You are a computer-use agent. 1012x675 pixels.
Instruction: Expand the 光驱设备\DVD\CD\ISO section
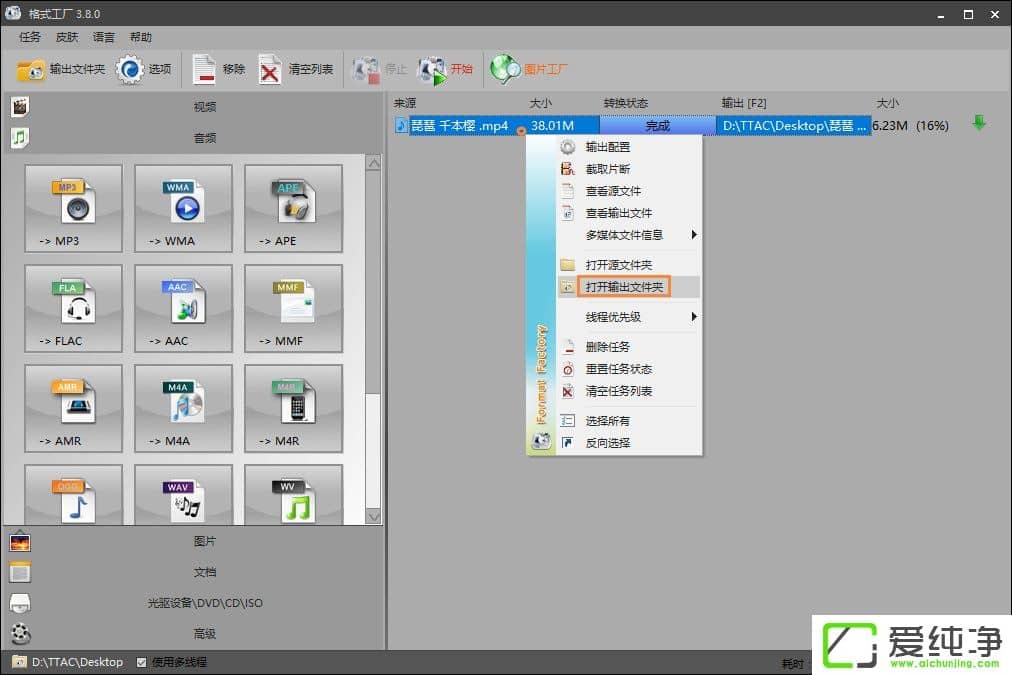tap(204, 603)
